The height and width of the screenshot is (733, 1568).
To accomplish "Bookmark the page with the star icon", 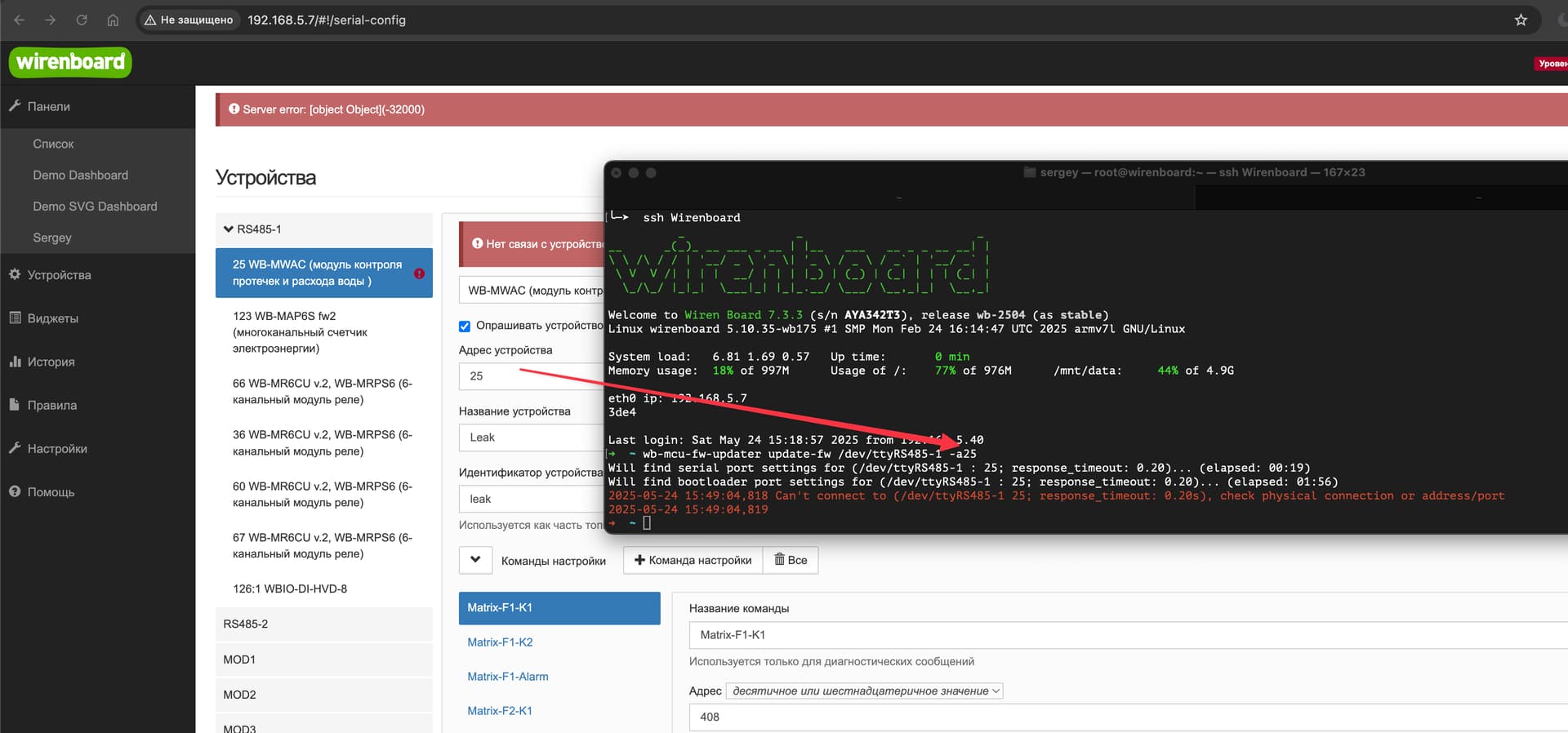I will 1521,20.
